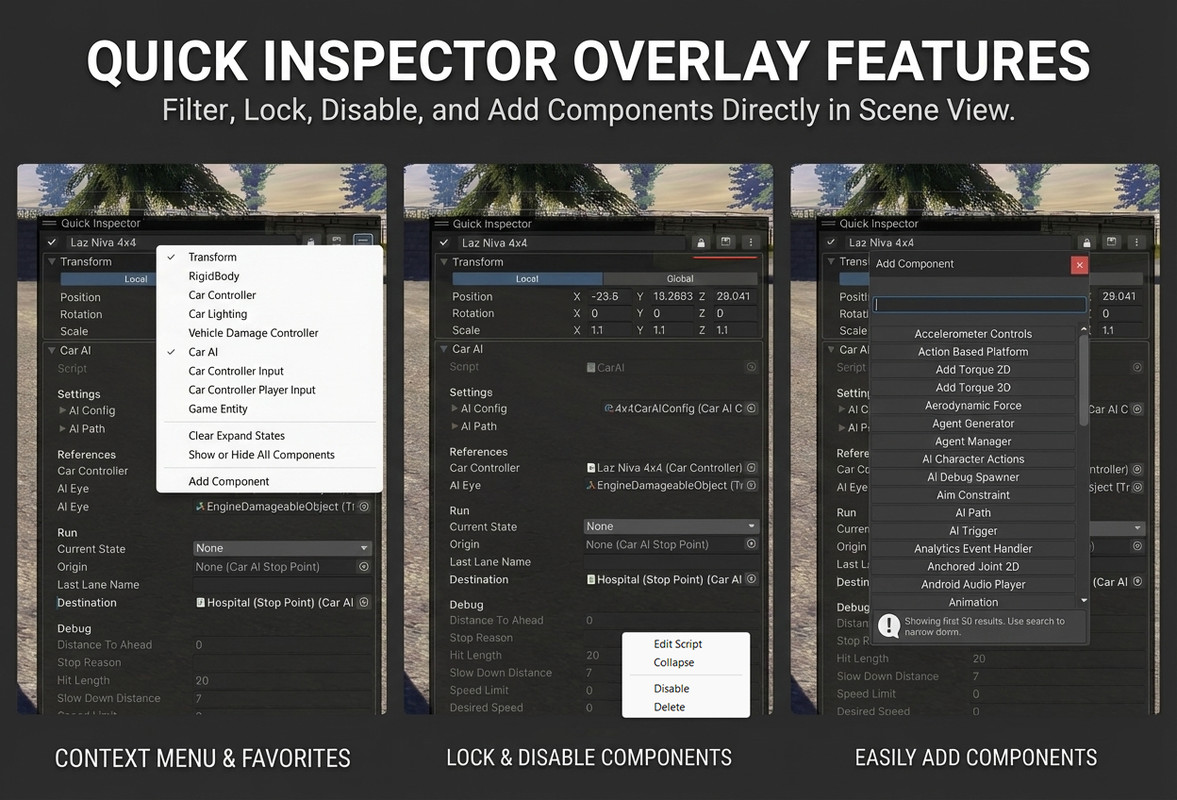The image size is (1177, 800).
Task: Click the object picker next to 4x4CarAIConfig field
Action: (x=751, y=408)
